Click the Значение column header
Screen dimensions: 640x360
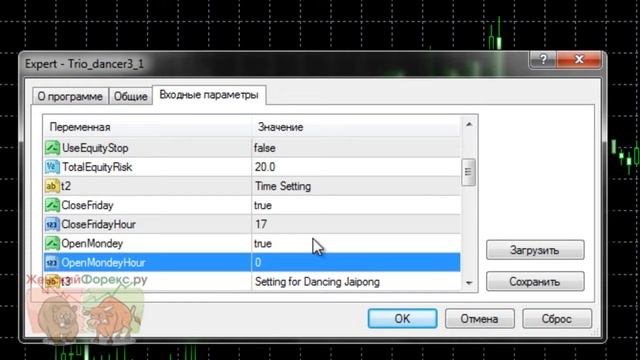click(356, 127)
